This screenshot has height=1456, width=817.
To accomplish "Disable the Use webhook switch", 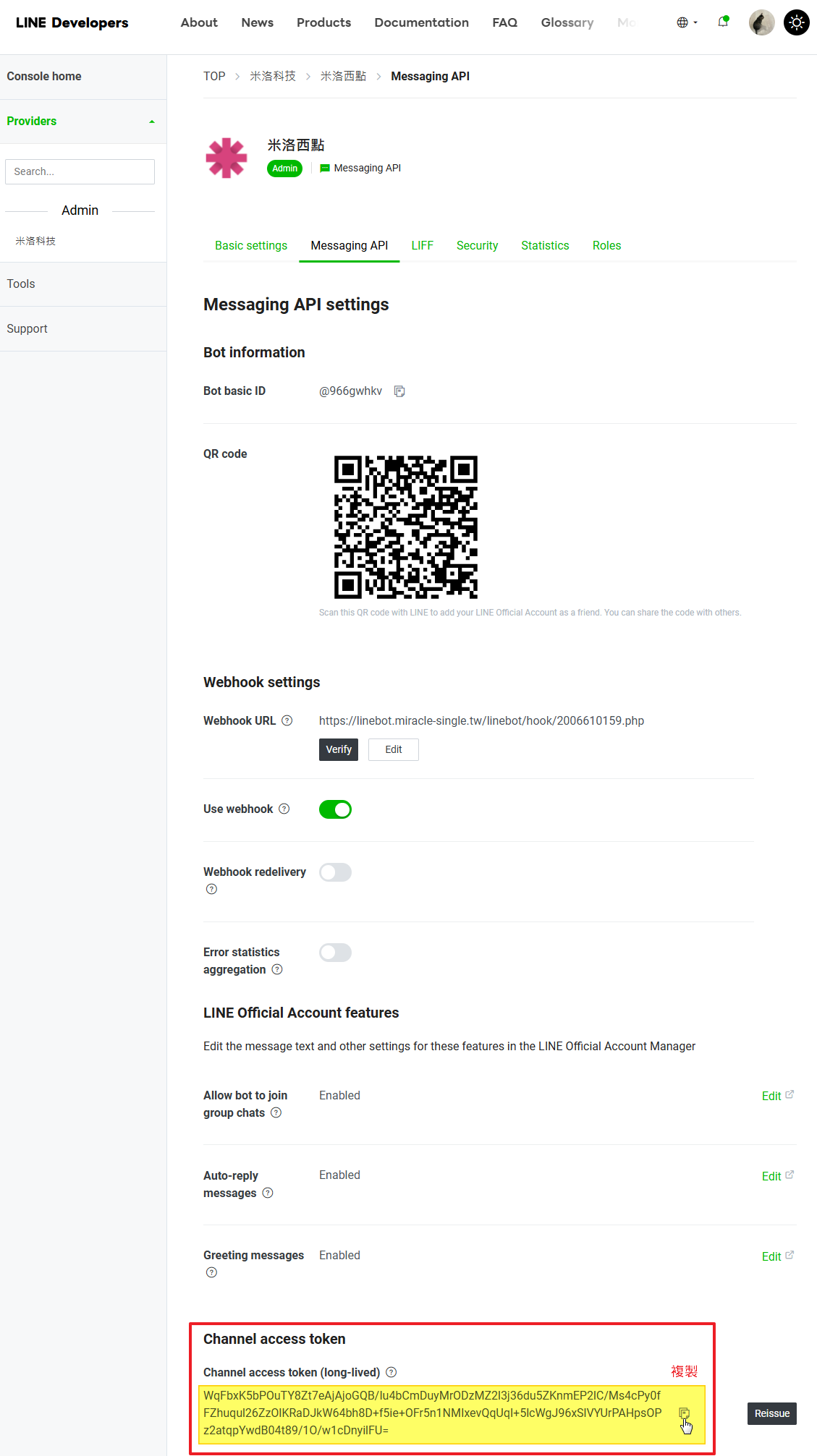I will pyautogui.click(x=335, y=809).
